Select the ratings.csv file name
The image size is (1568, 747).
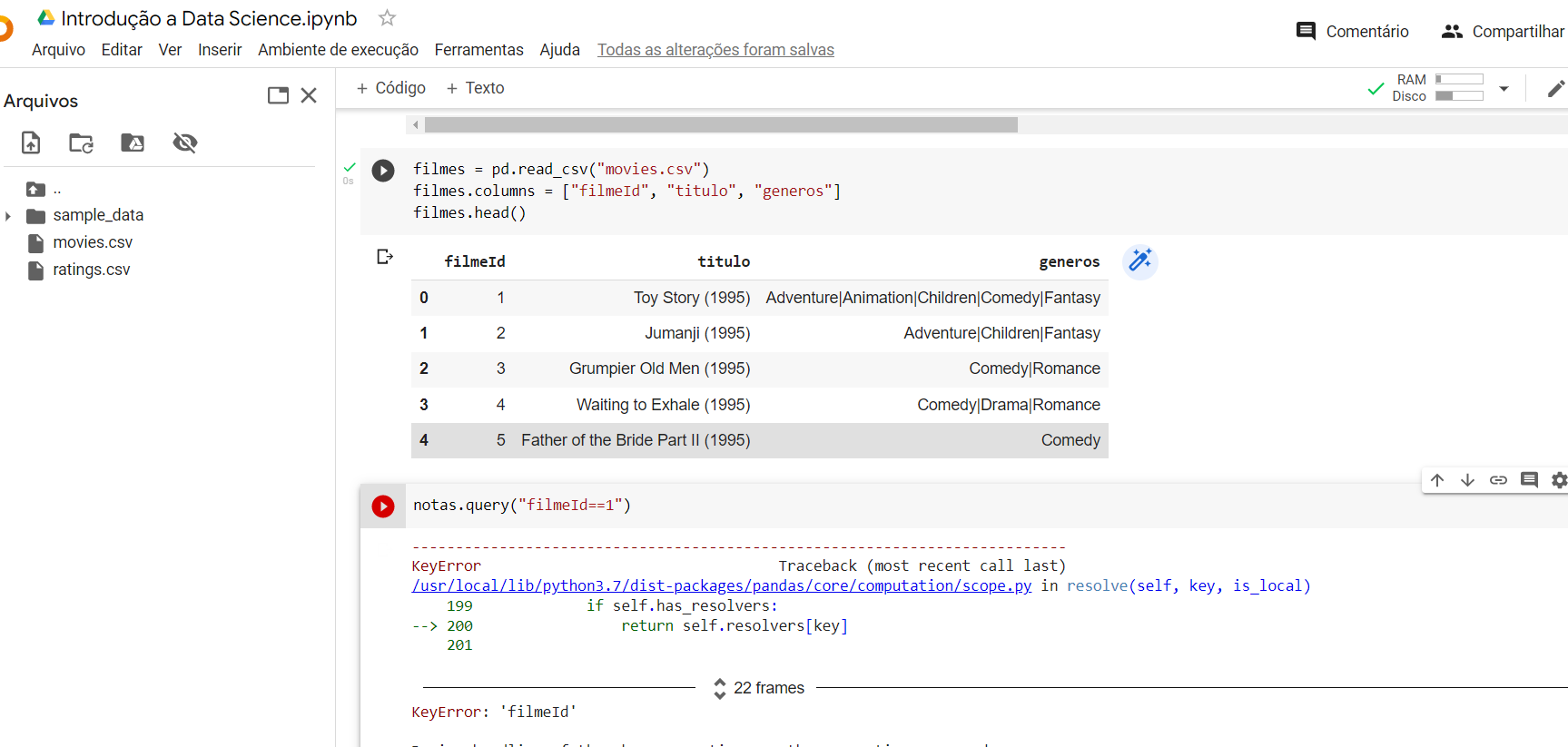(x=92, y=270)
